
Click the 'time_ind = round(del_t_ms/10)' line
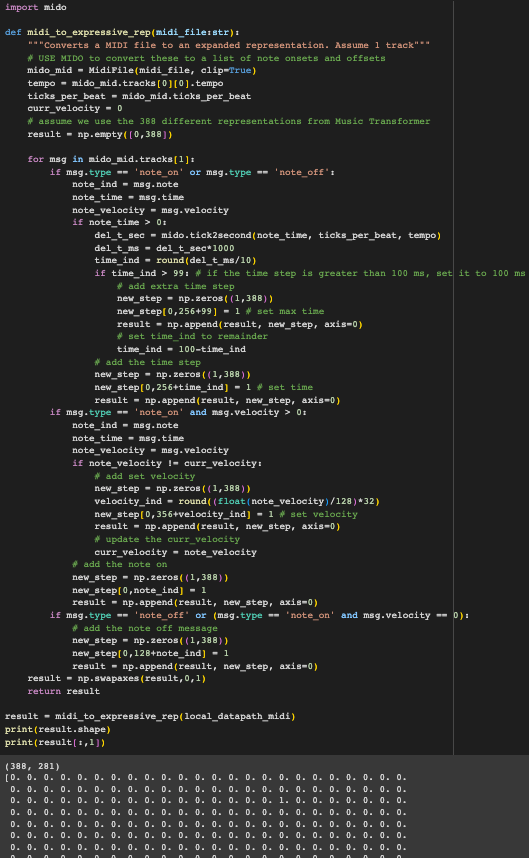click(175, 260)
